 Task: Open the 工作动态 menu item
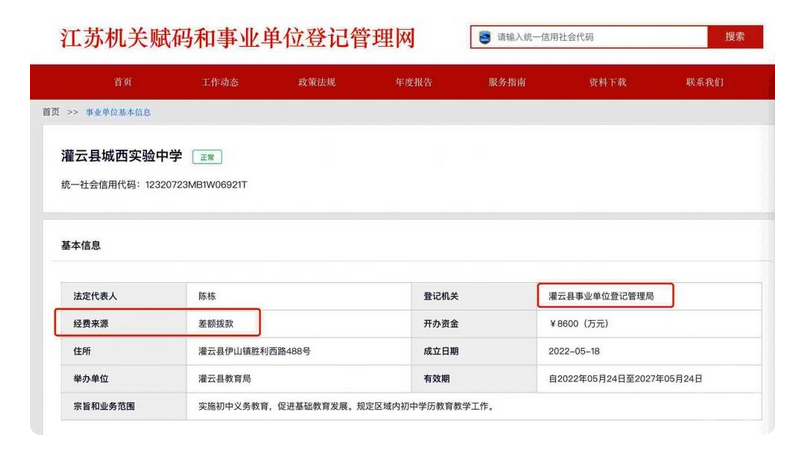pyautogui.click(x=220, y=82)
